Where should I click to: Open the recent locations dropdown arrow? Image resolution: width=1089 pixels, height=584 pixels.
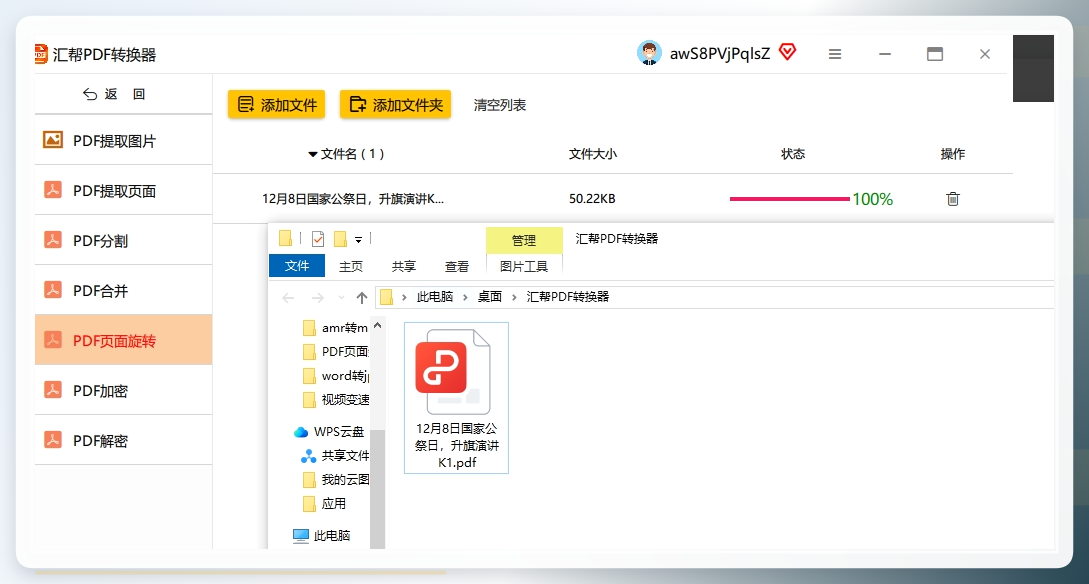[x=341, y=298]
